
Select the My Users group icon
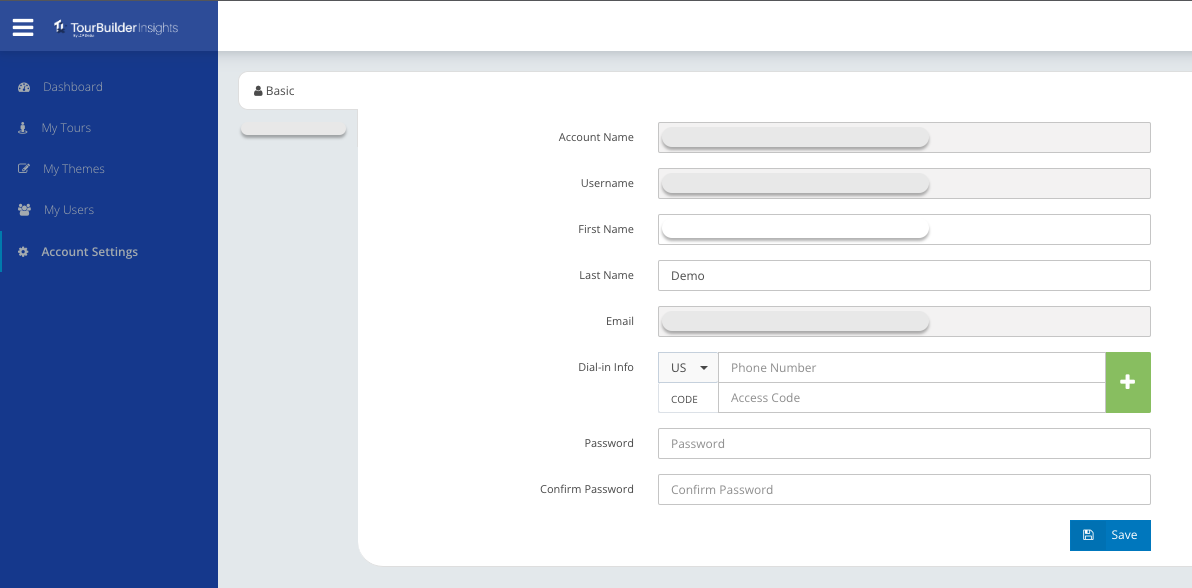(x=23, y=209)
